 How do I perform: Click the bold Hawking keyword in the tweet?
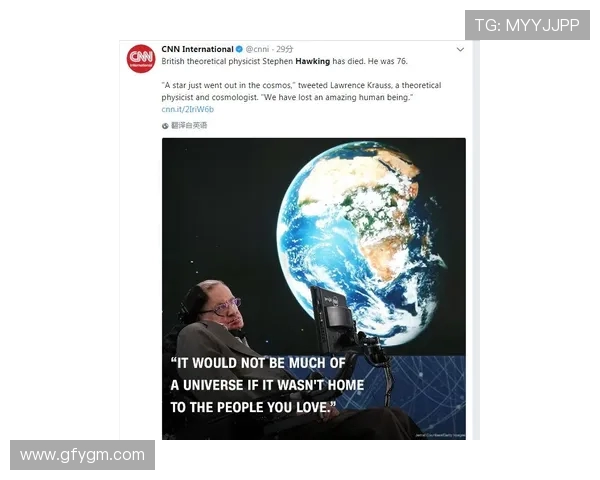313,61
